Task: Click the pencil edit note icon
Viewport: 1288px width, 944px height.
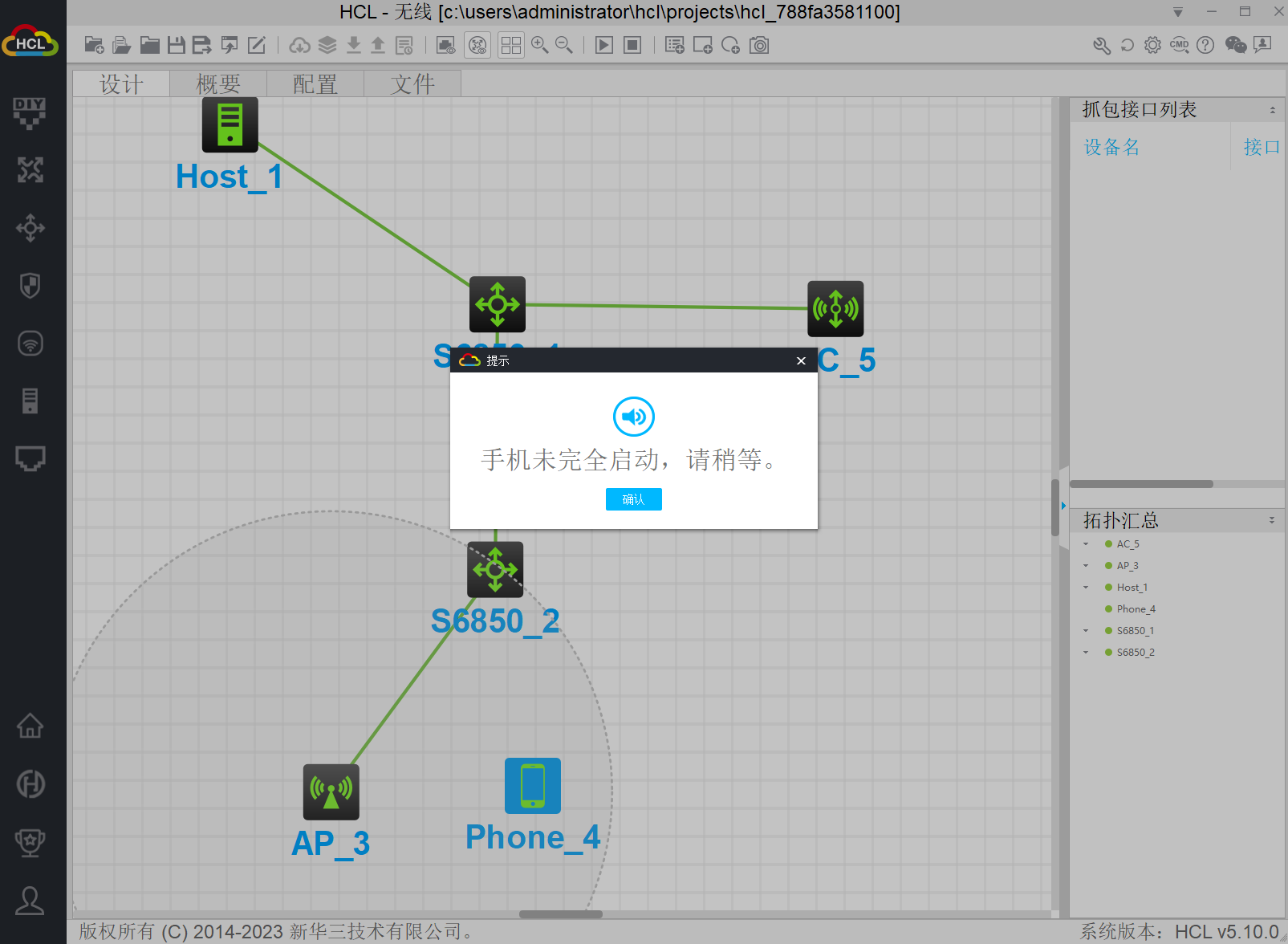Action: (x=257, y=45)
